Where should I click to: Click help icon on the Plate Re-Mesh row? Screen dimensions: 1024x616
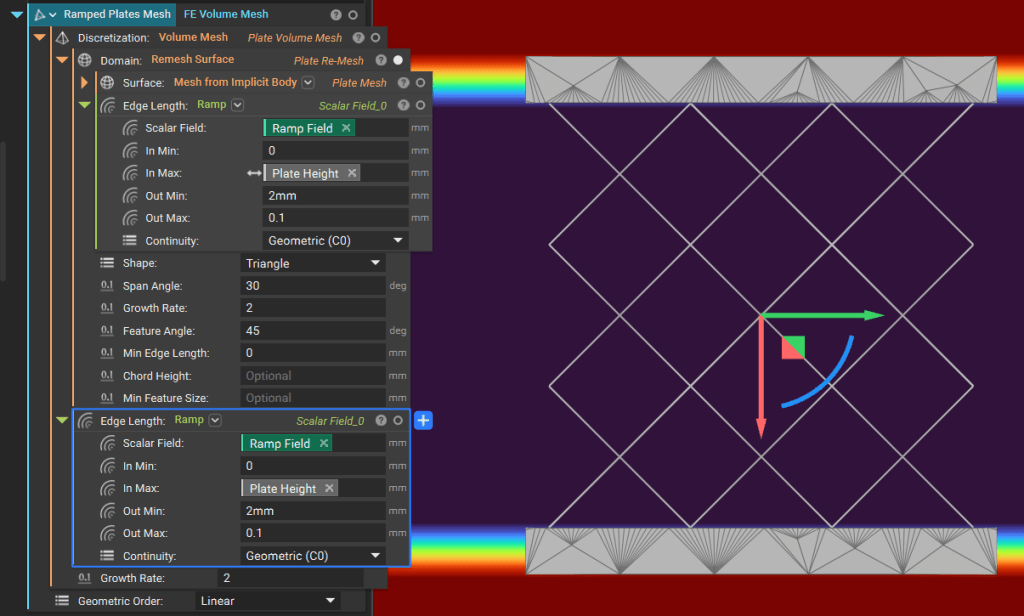[381, 60]
